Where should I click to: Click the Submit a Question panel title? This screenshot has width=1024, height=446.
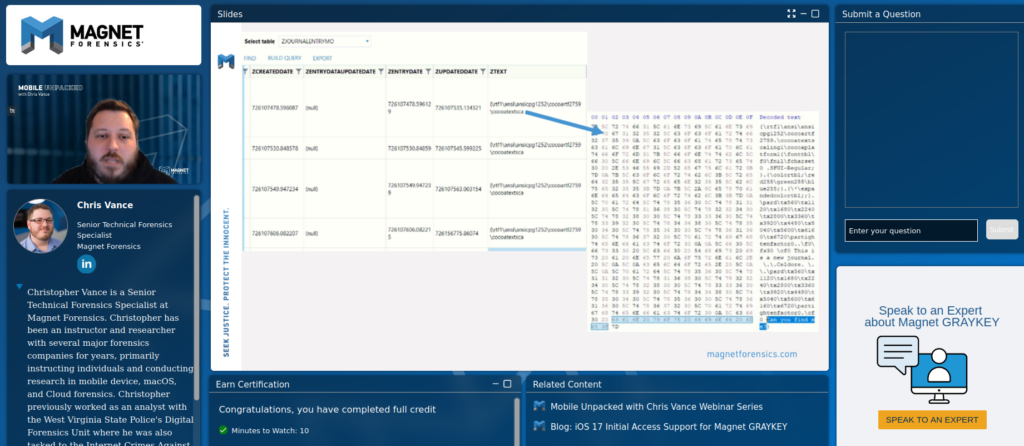[881, 14]
